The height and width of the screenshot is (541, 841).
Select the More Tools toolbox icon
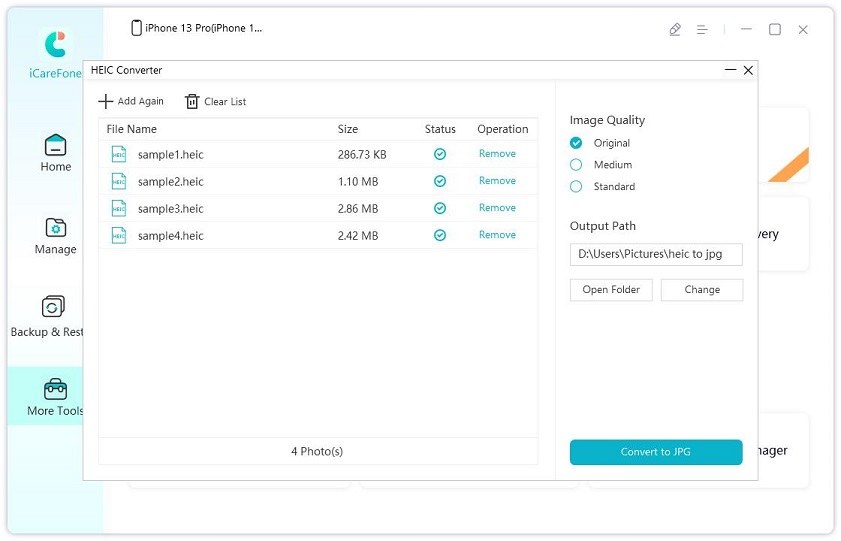(55, 389)
